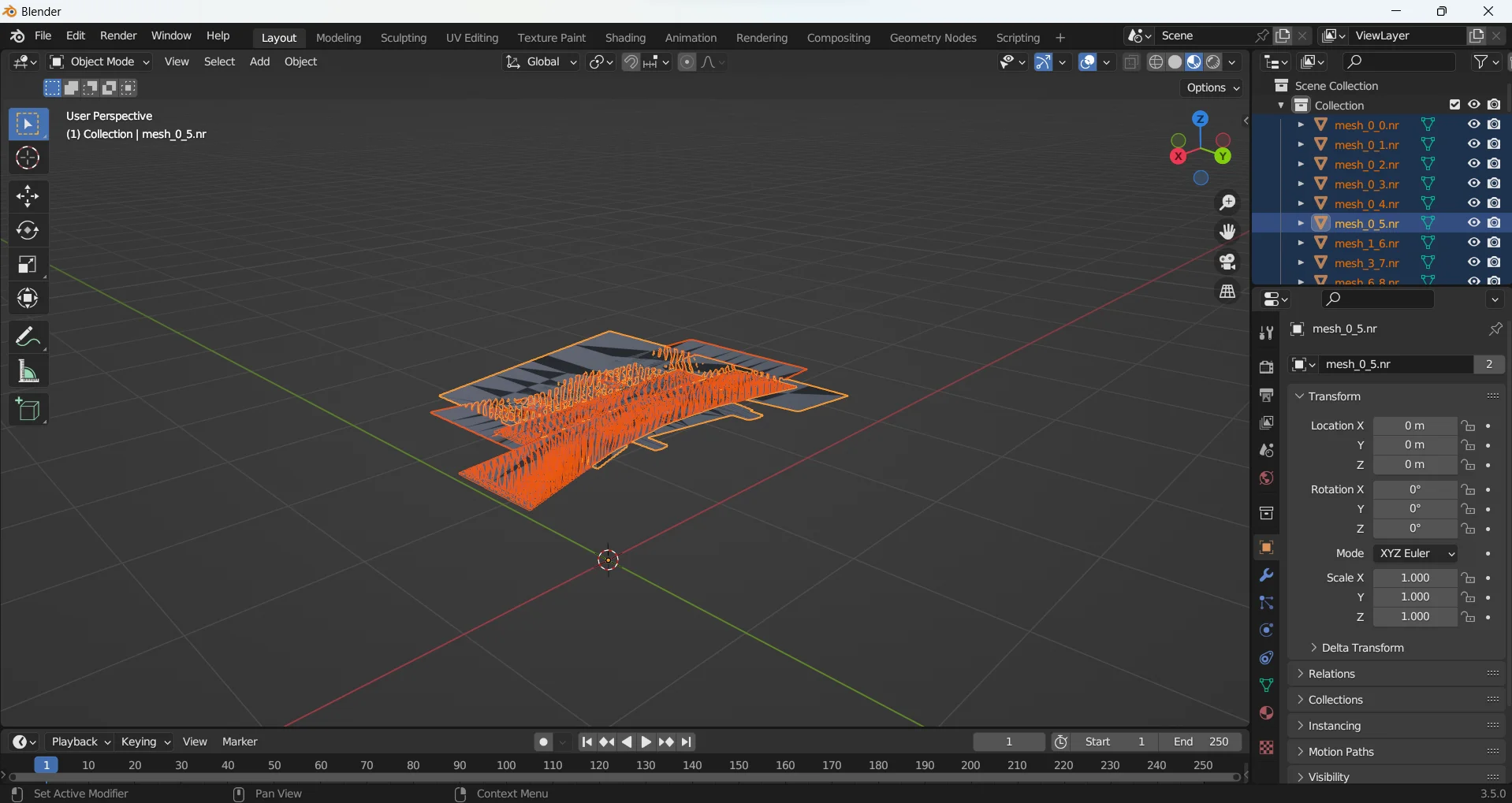Viewport: 1512px width, 803px height.
Task: Click the viewport Options button
Action: click(1212, 87)
